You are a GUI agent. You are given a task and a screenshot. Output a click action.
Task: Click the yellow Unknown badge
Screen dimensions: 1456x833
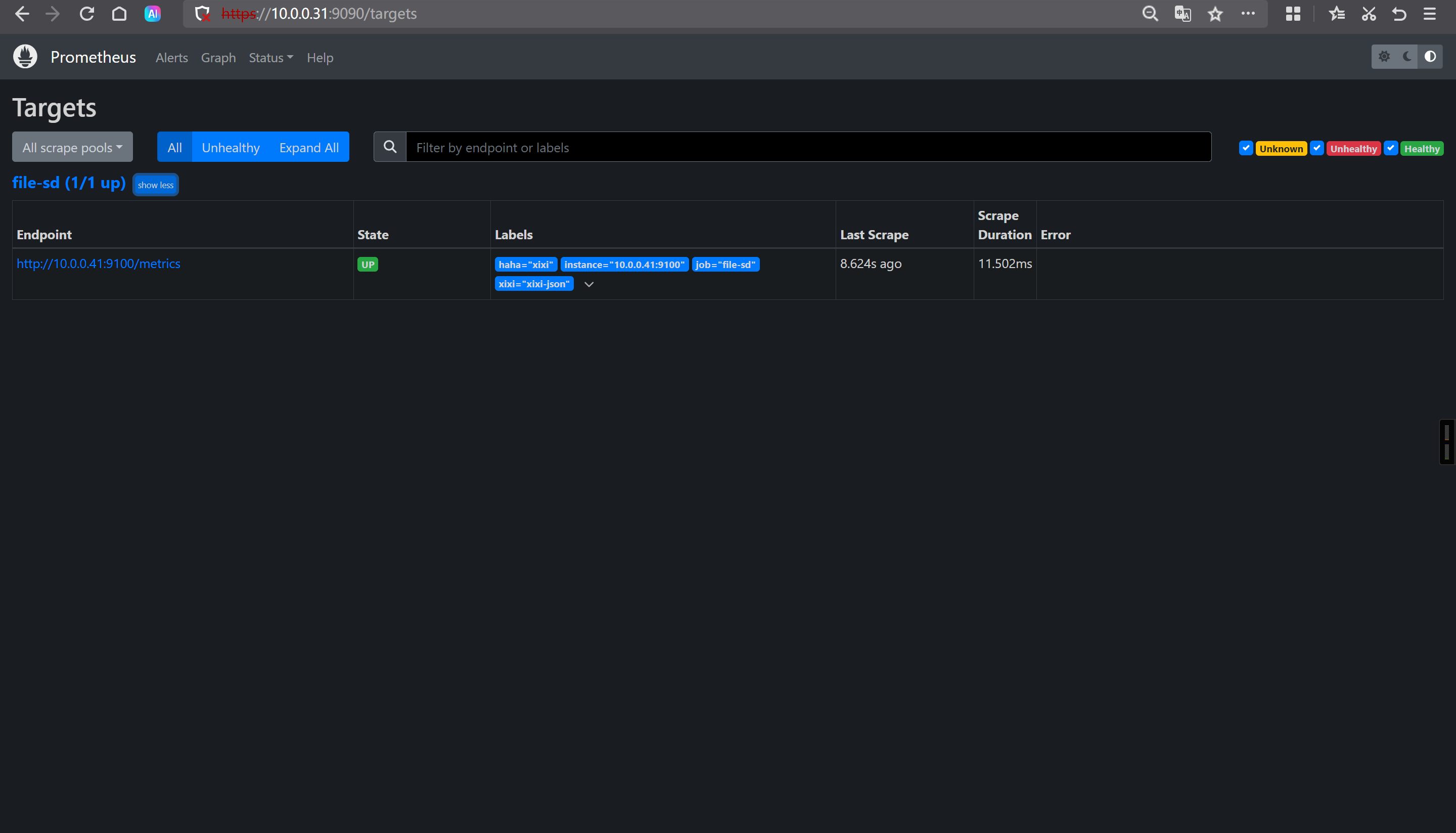1281,149
